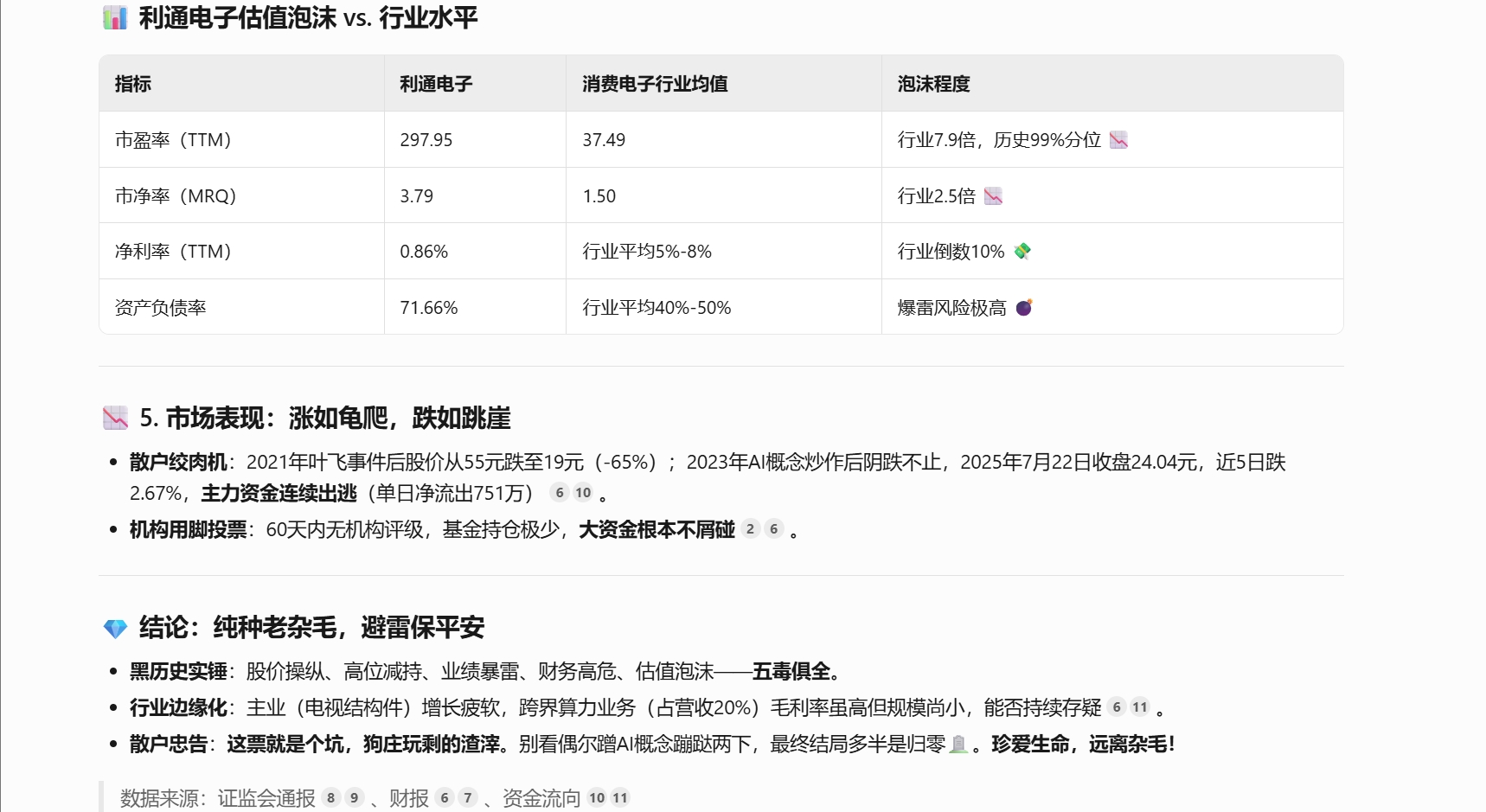The width and height of the screenshot is (1486, 812).
Task: Select the 净利率（TTM）row label
Action: pos(174,252)
